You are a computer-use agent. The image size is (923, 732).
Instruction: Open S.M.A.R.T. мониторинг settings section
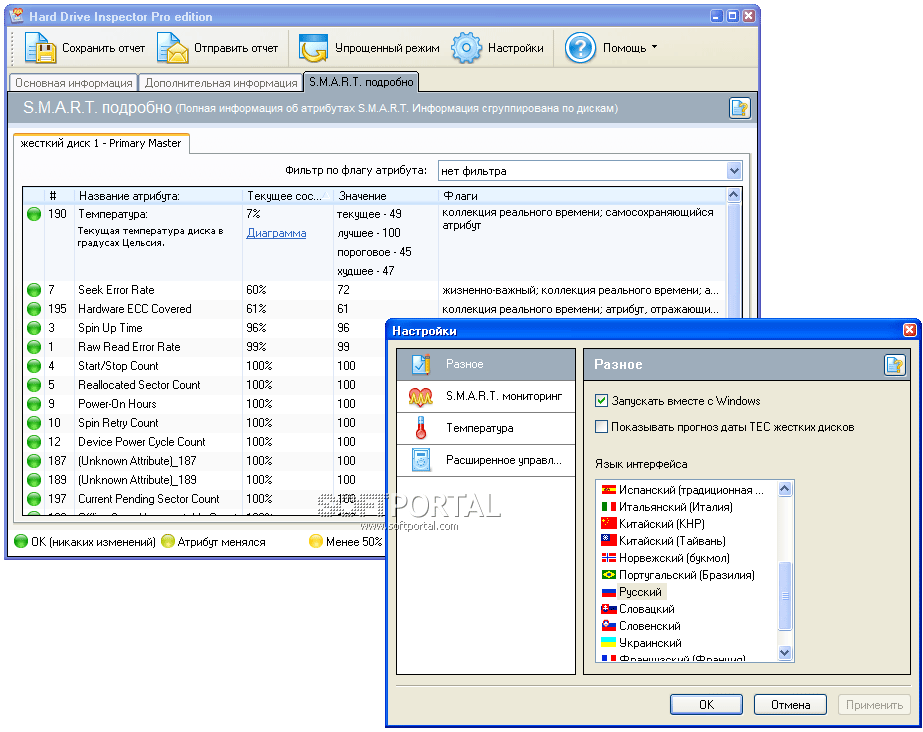pos(486,397)
